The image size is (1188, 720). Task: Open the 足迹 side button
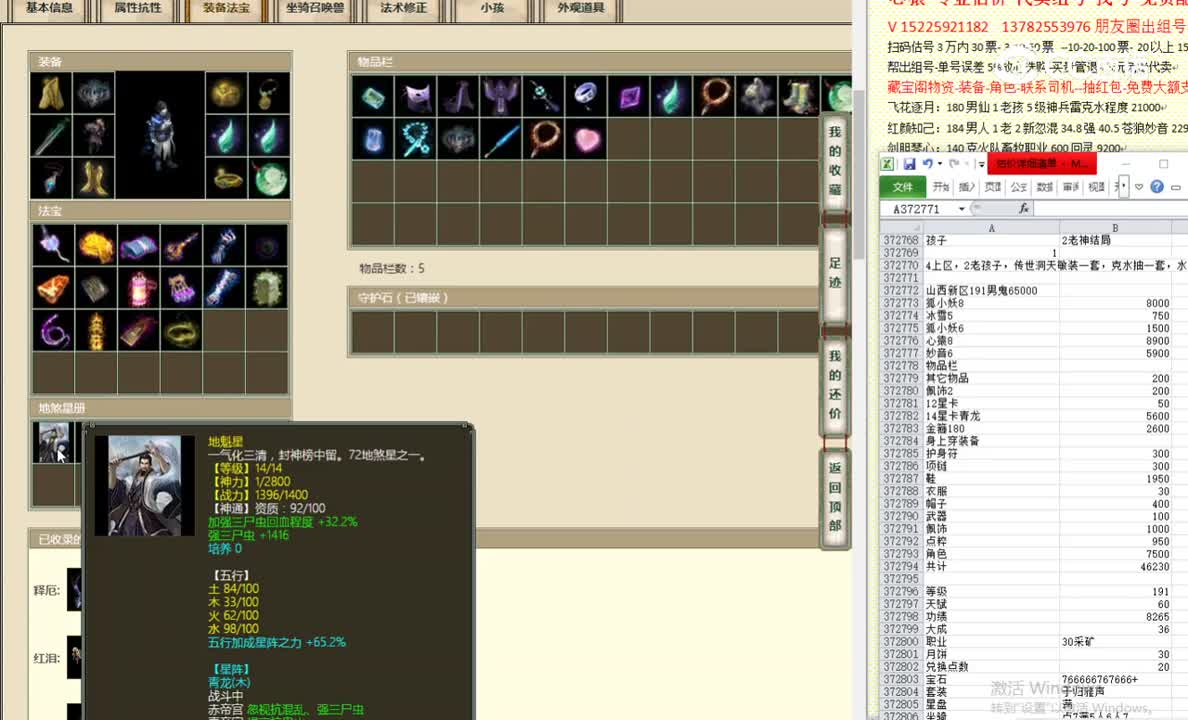[835, 273]
